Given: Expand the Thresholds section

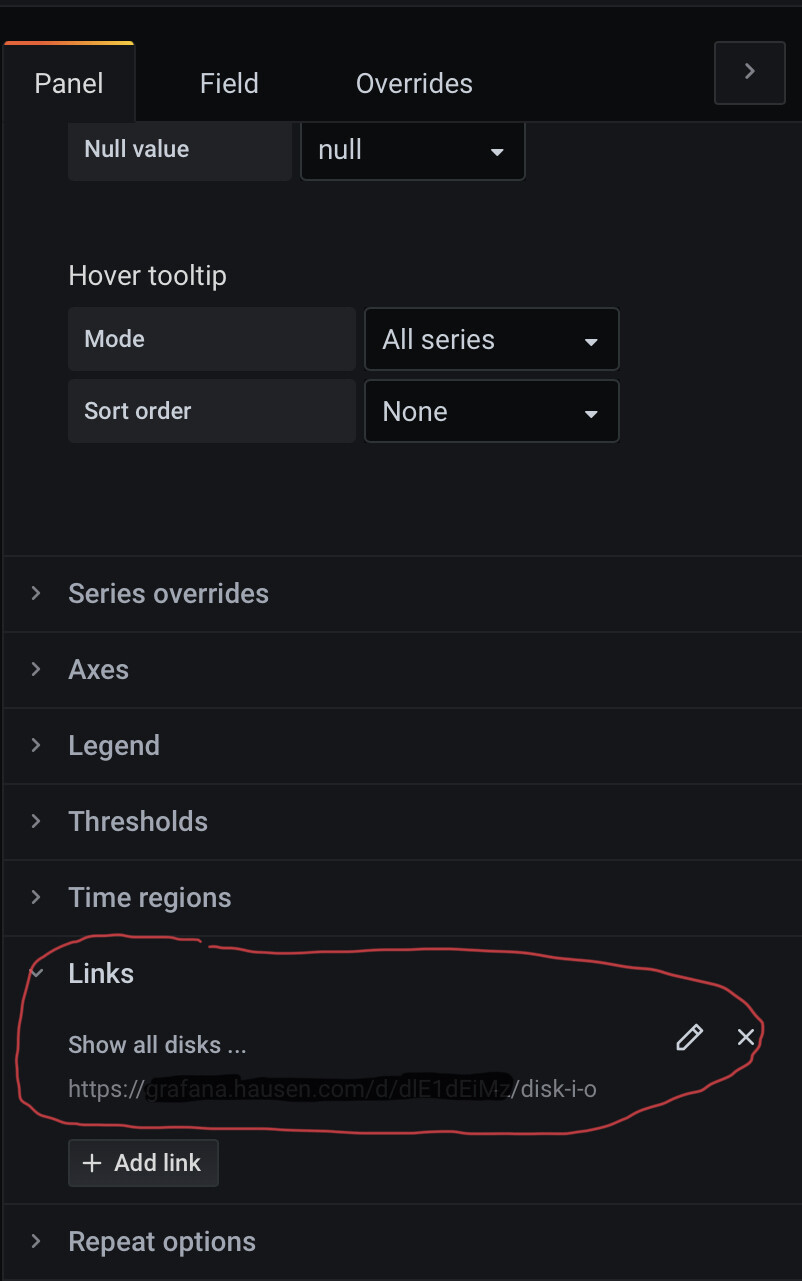Looking at the screenshot, I should [401, 822].
